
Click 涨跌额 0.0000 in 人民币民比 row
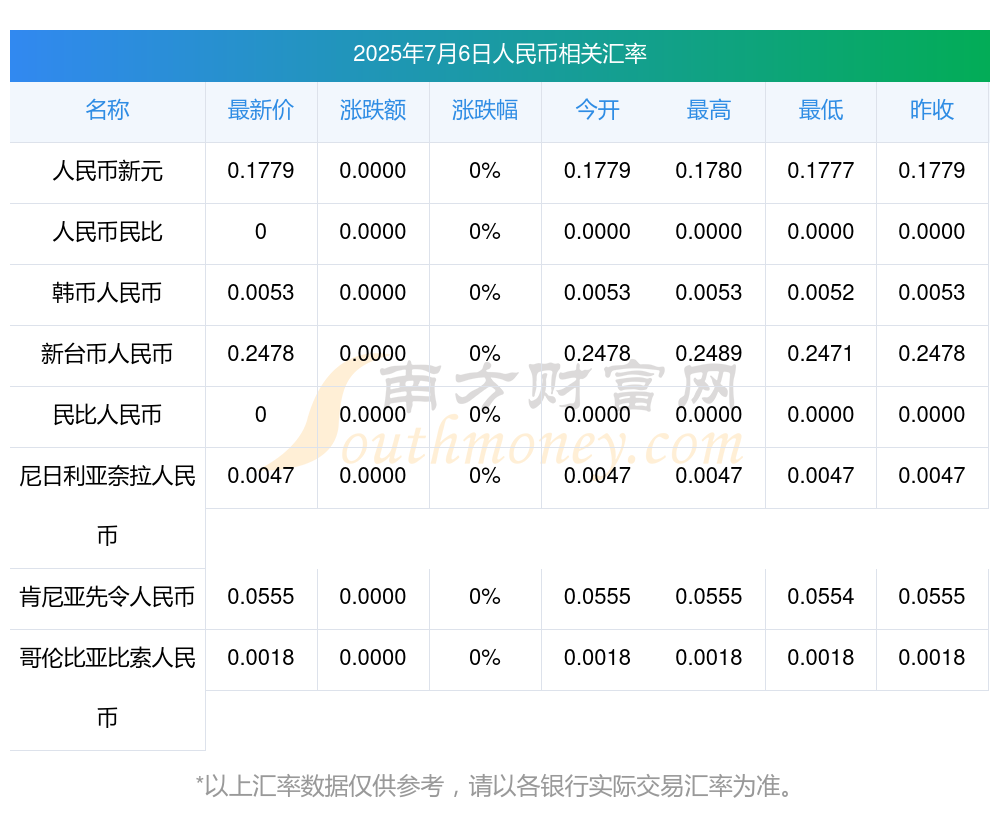[x=373, y=232]
